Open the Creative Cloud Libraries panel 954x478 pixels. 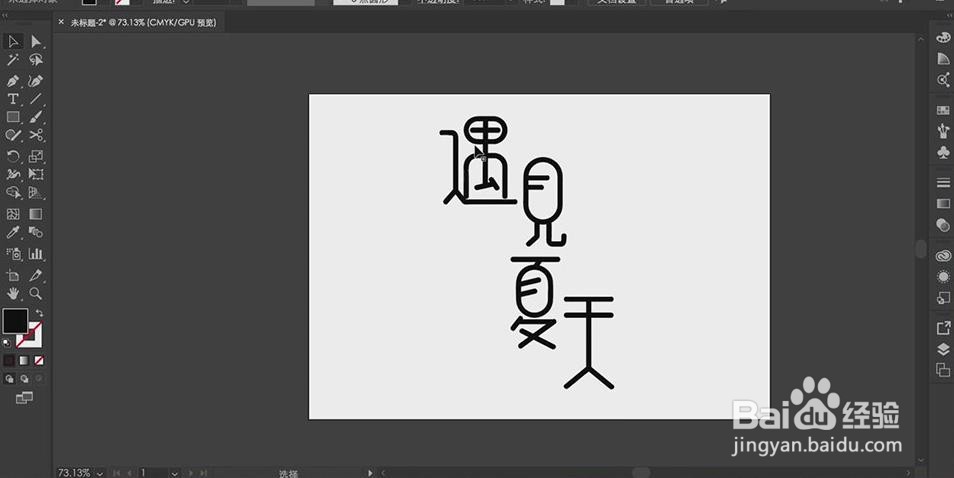943,255
